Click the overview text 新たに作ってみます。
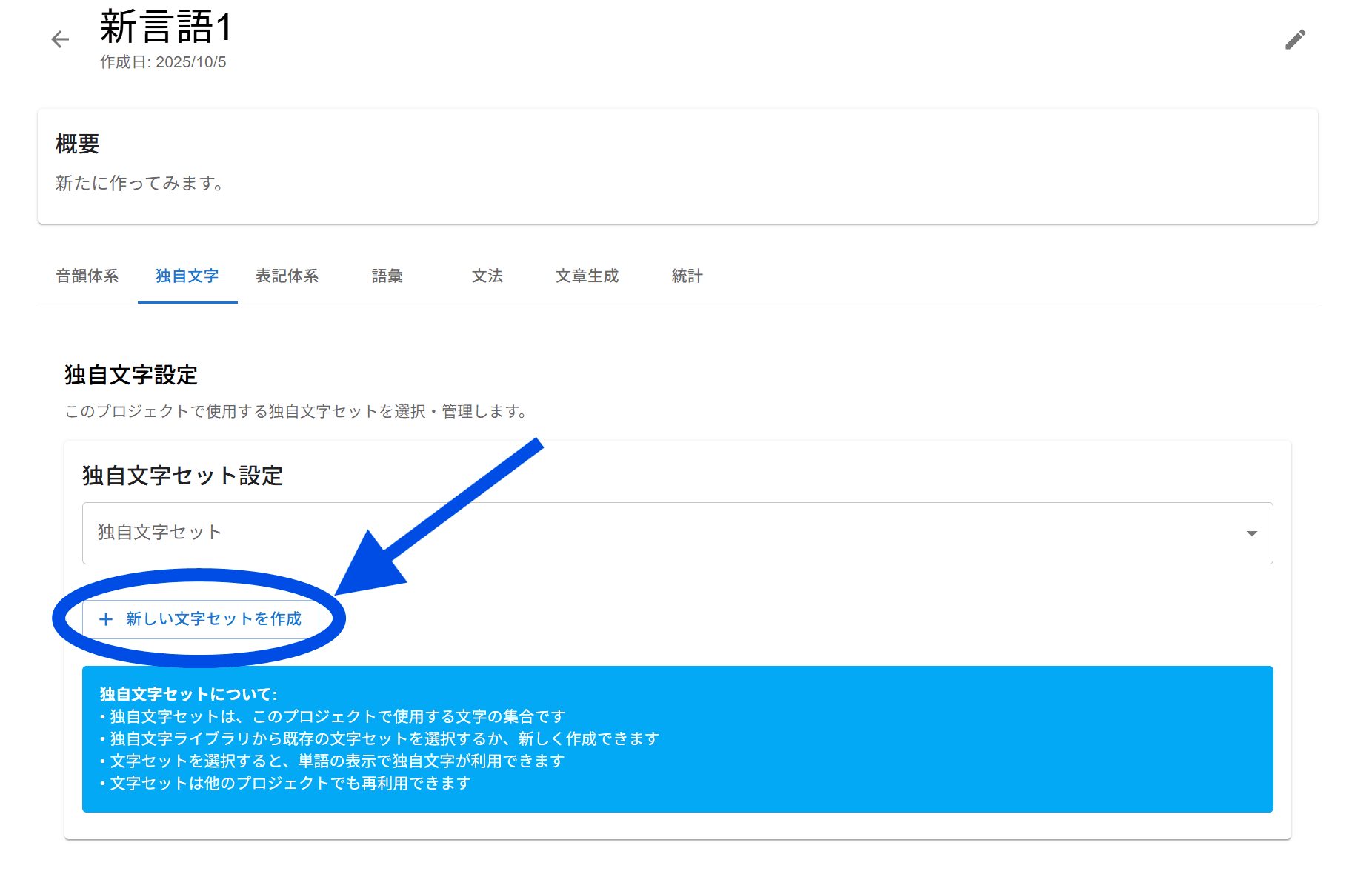Viewport: 1372px width, 877px height. point(140,183)
